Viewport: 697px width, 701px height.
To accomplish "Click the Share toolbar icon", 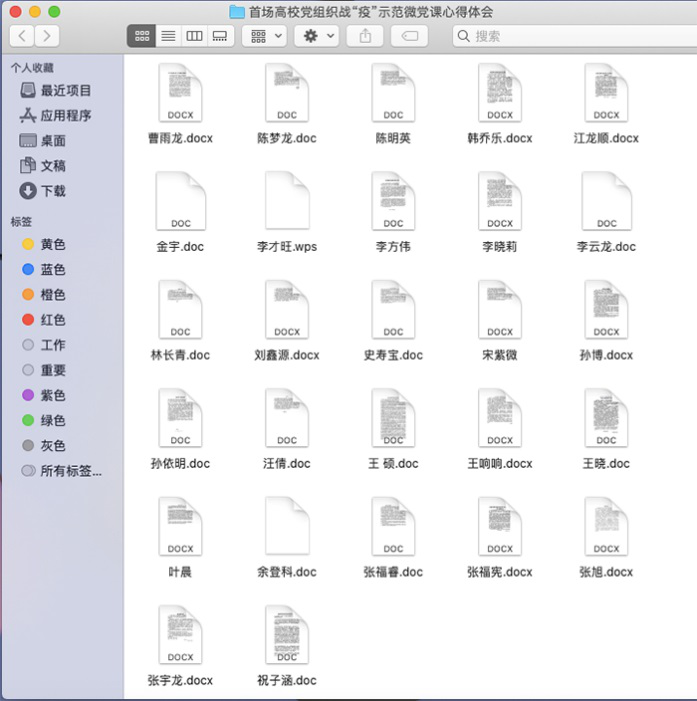I will coord(365,36).
